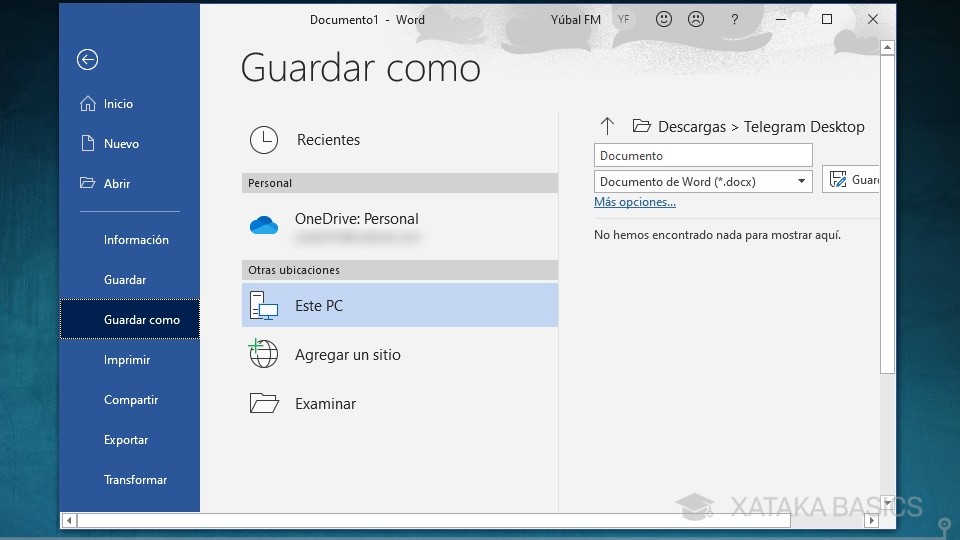Click the vertical scrollbar down arrow
This screenshot has width=960, height=540.
tap(887, 503)
